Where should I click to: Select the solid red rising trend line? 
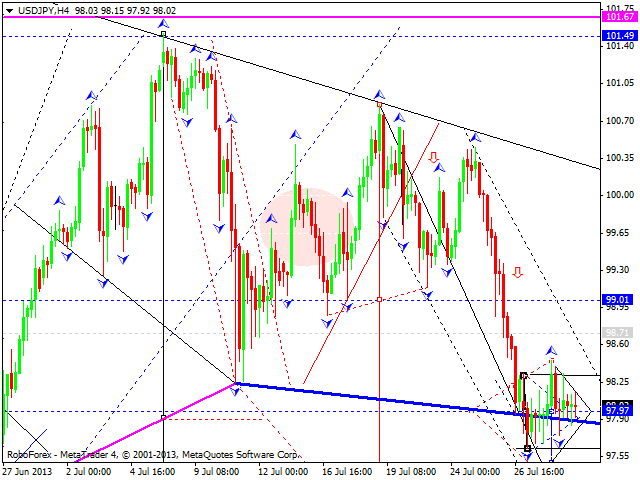click(x=371, y=253)
